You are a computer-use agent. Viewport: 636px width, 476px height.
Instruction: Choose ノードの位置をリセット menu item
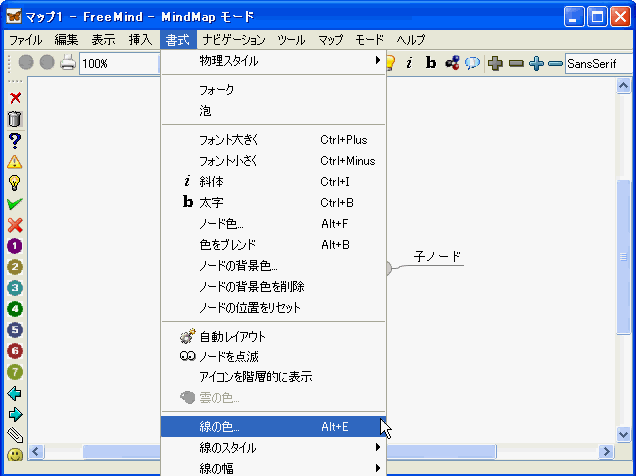(273, 308)
